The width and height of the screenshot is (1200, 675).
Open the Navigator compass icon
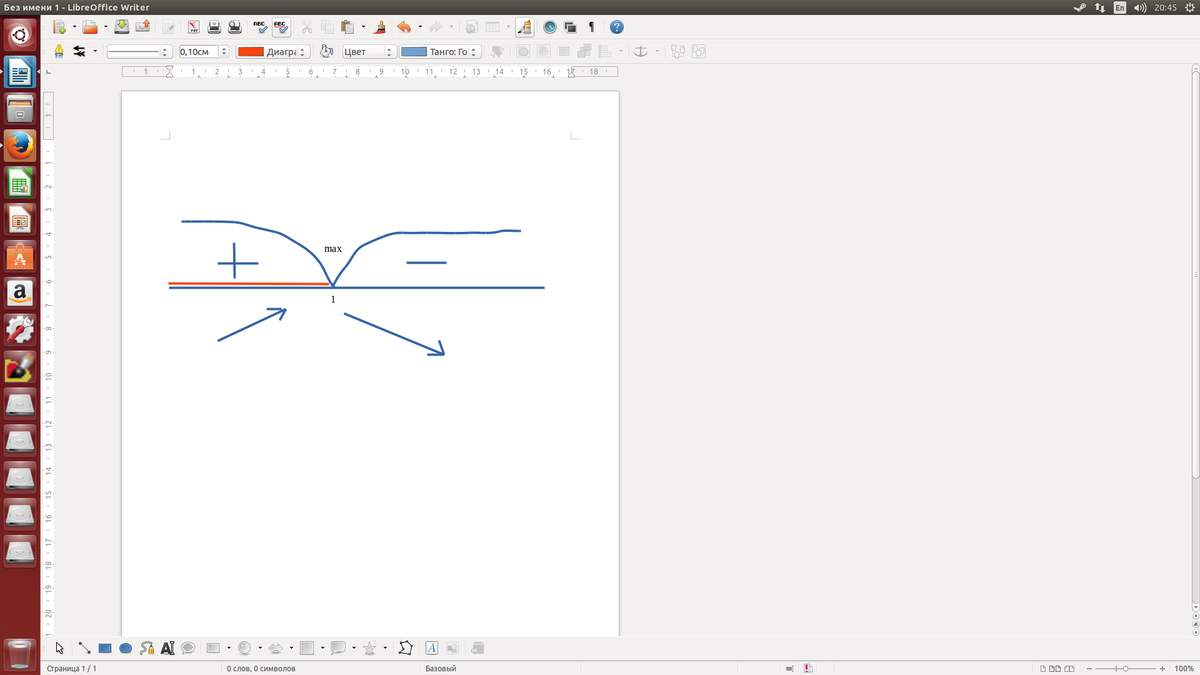point(549,27)
